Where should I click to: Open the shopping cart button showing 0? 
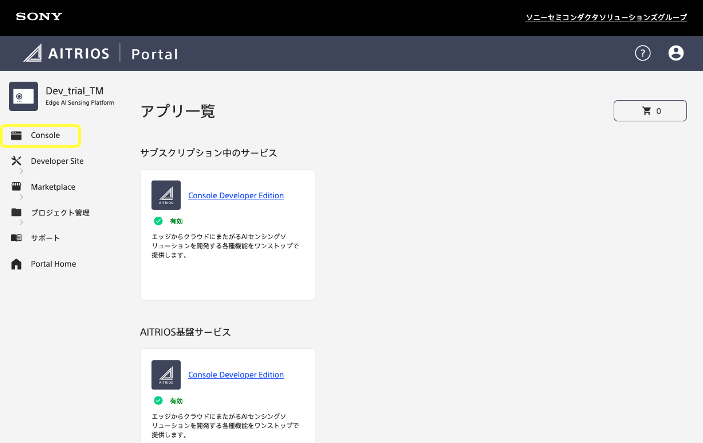[x=650, y=111]
